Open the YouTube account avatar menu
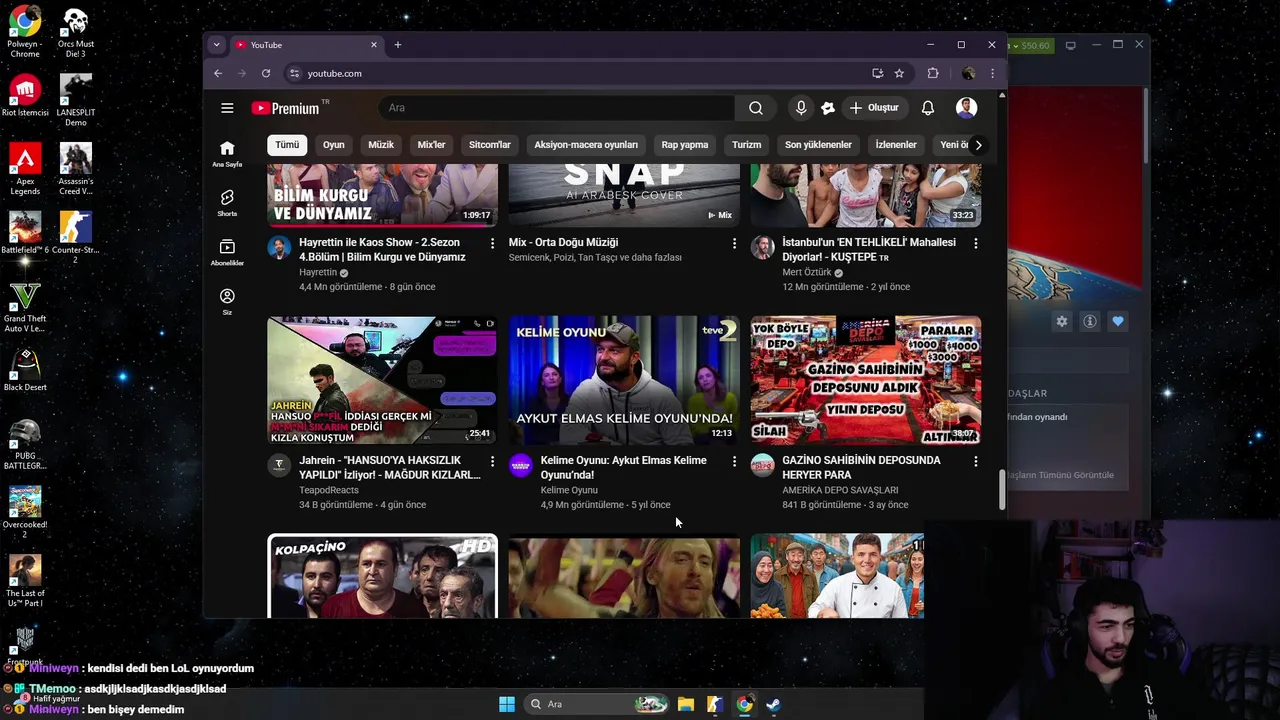Screen dimensions: 1280x720 point(966,108)
